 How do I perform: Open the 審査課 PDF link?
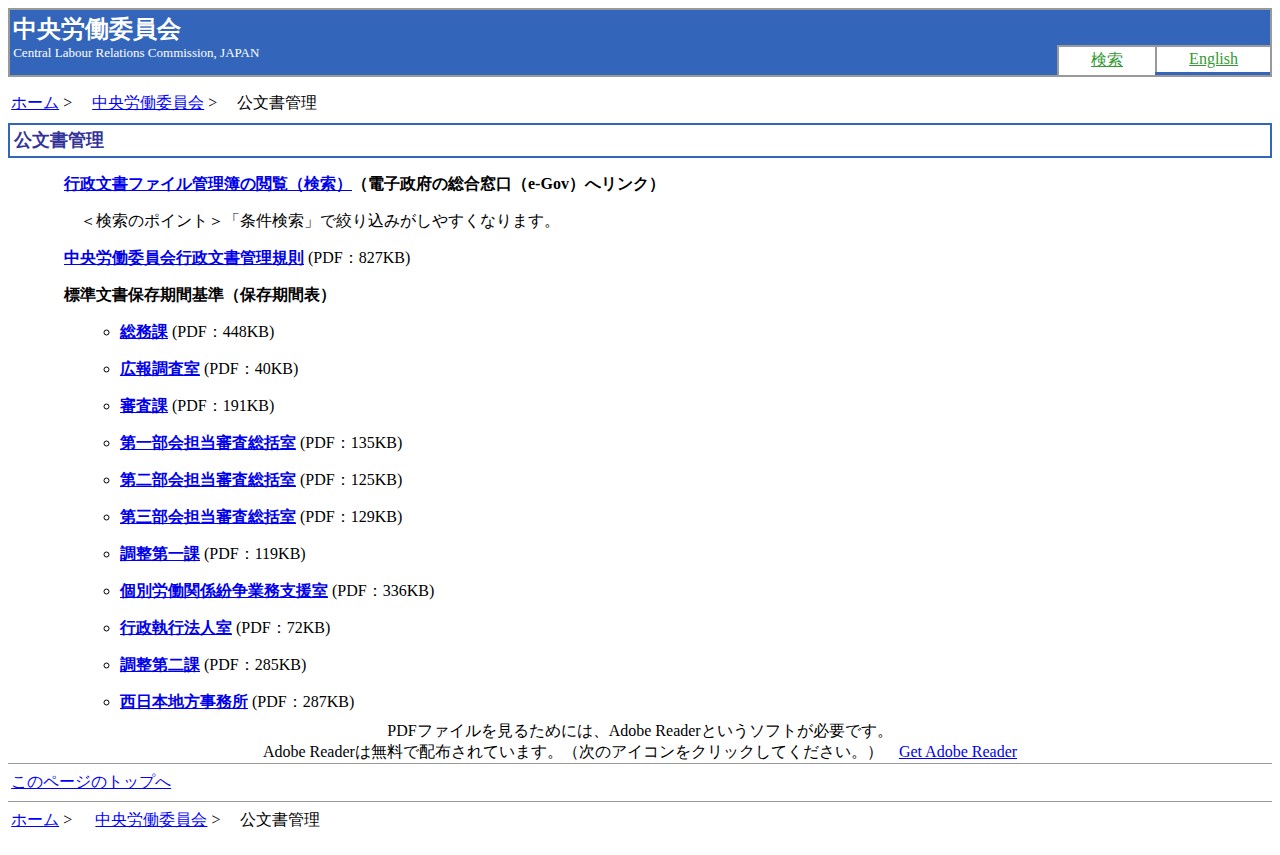142,405
